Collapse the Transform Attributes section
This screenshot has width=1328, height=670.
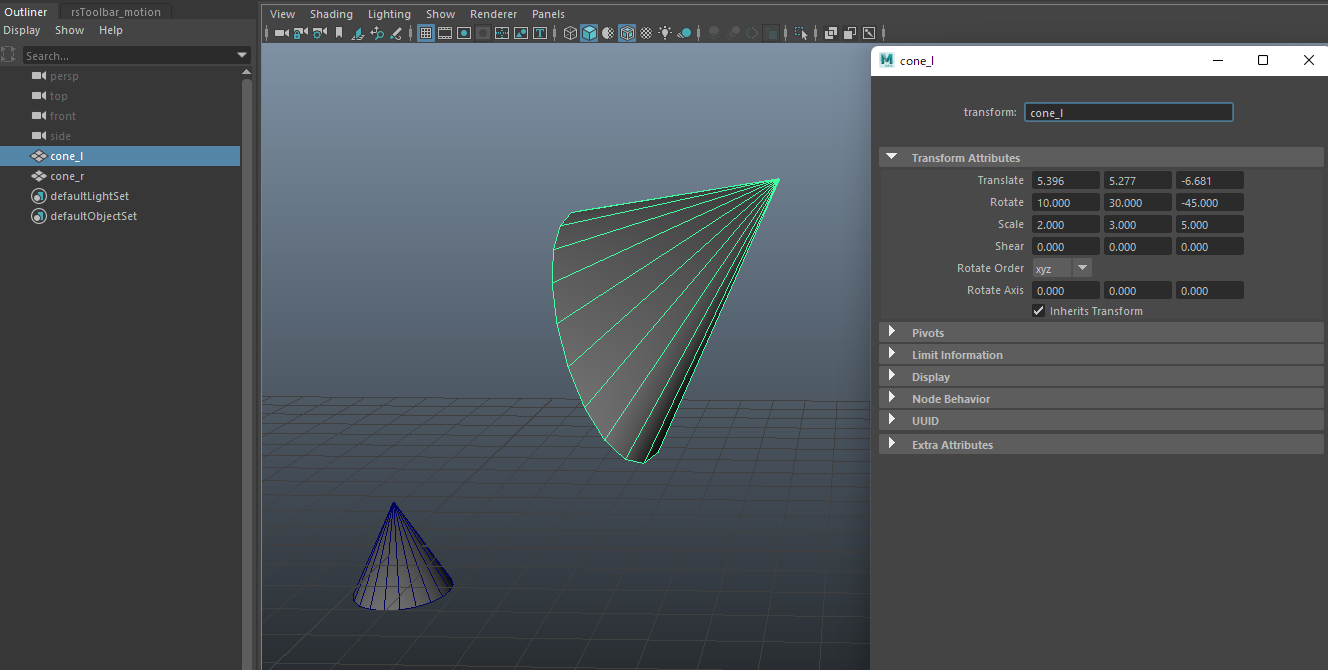(892, 157)
